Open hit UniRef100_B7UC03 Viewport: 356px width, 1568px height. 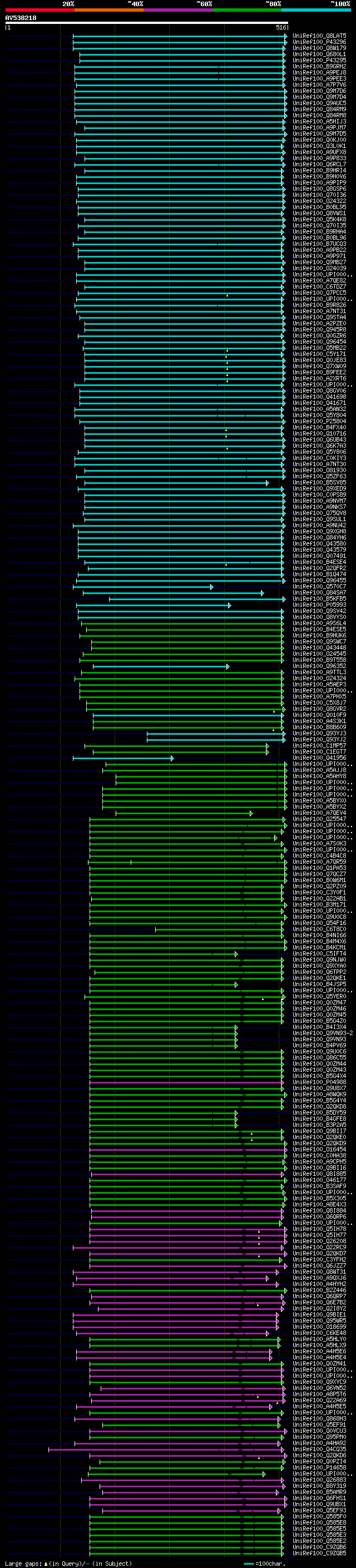click(319, 244)
